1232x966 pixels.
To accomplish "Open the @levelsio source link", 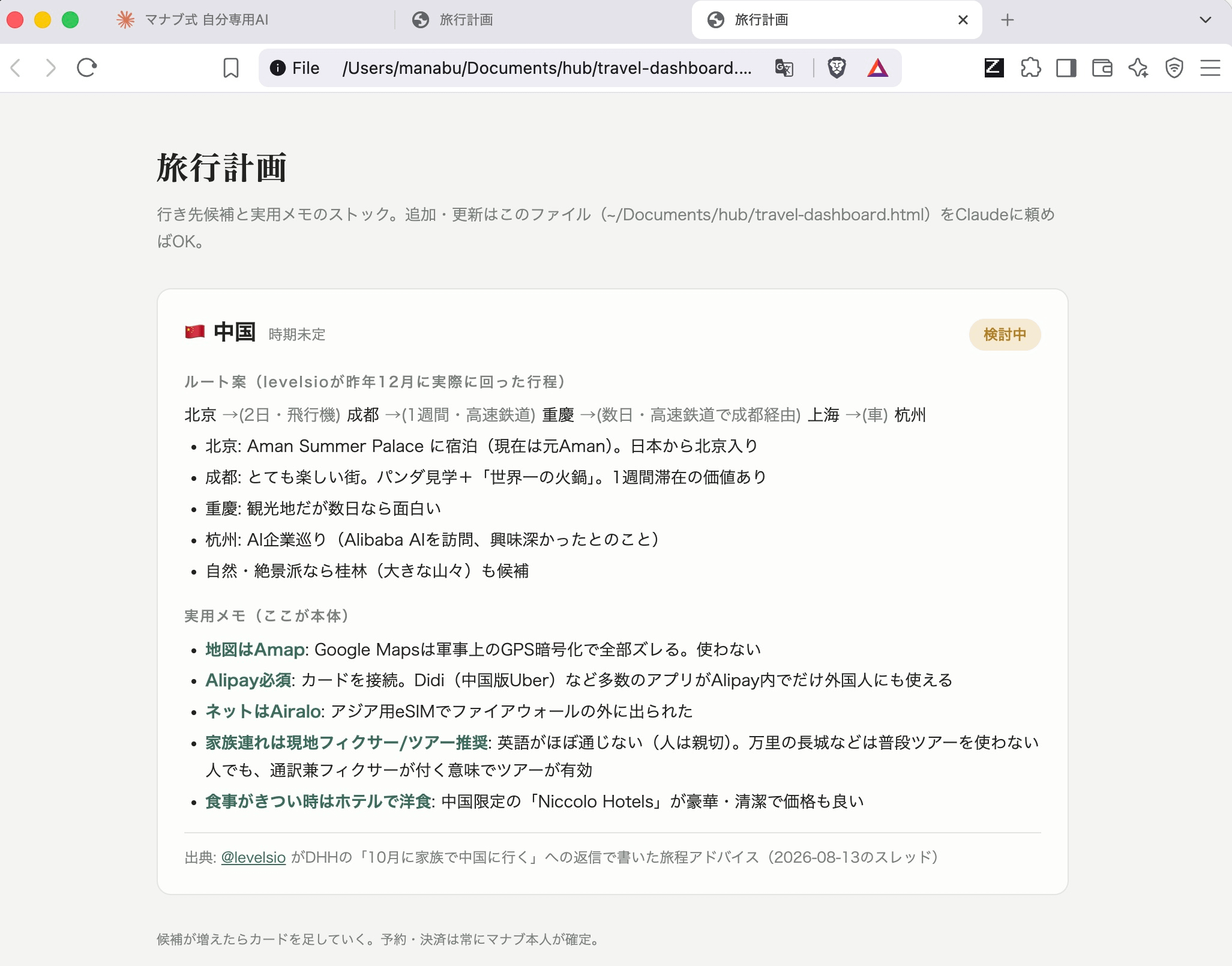I will [253, 857].
